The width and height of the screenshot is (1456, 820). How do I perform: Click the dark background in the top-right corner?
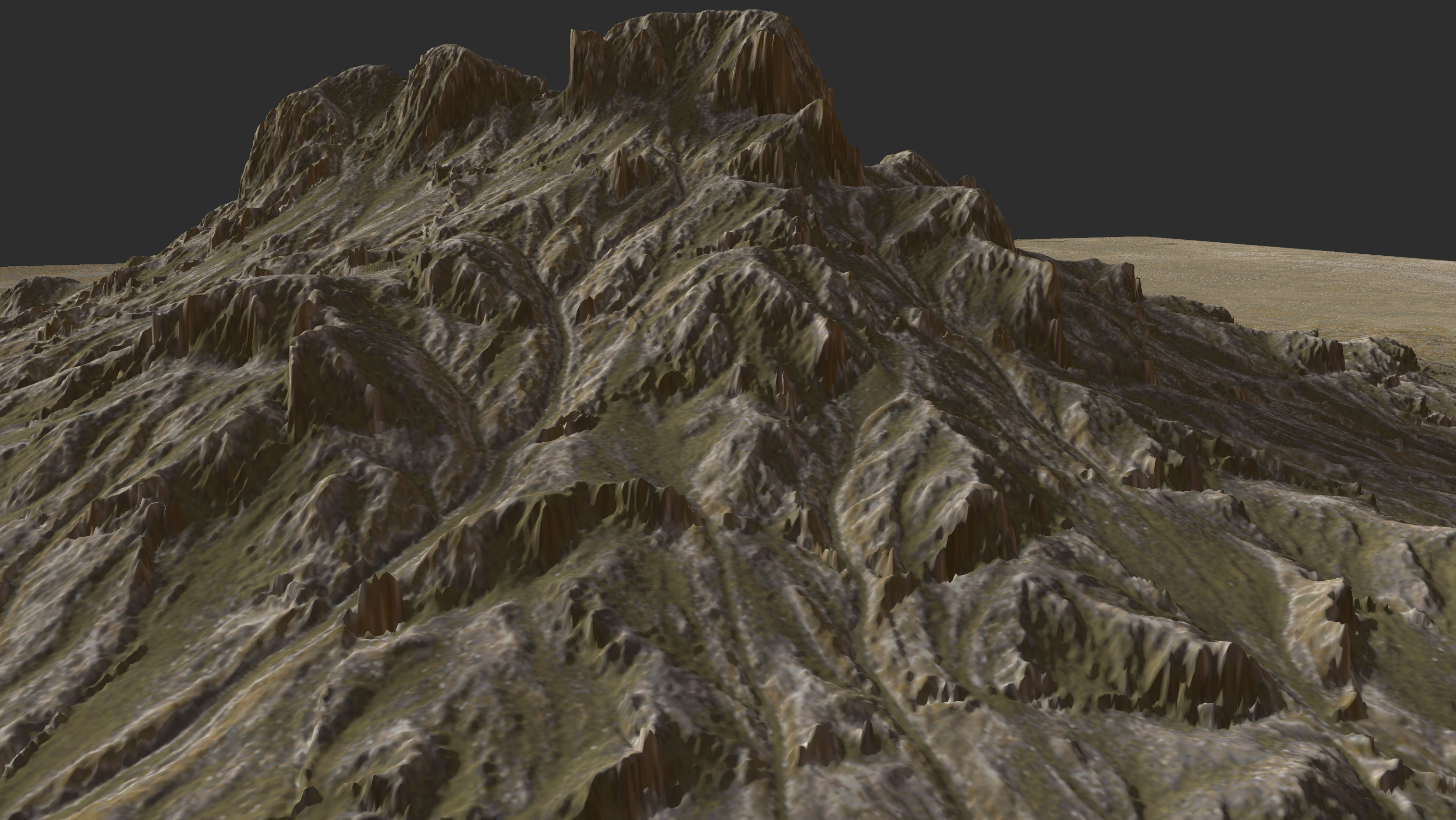(1300, 85)
